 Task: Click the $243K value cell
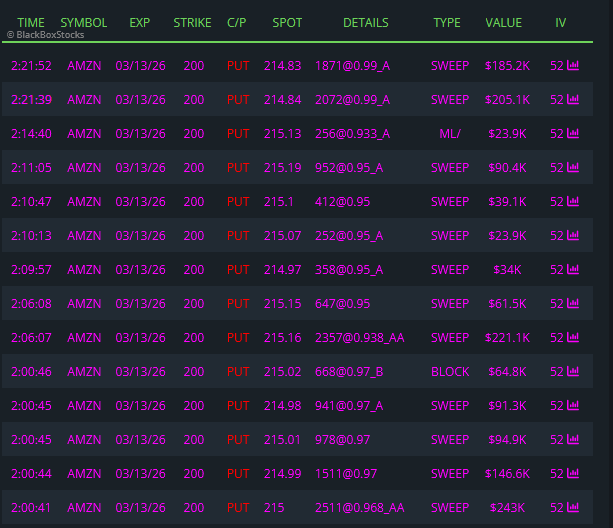coord(507,508)
